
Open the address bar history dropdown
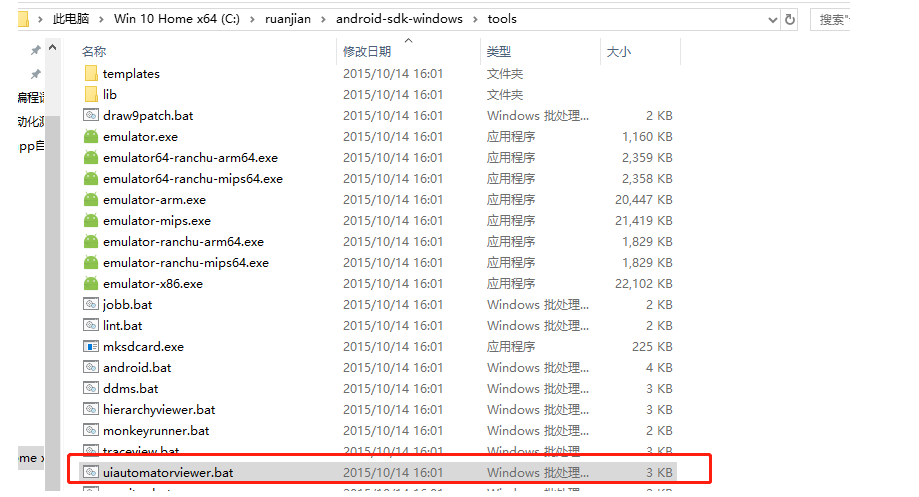tap(772, 20)
